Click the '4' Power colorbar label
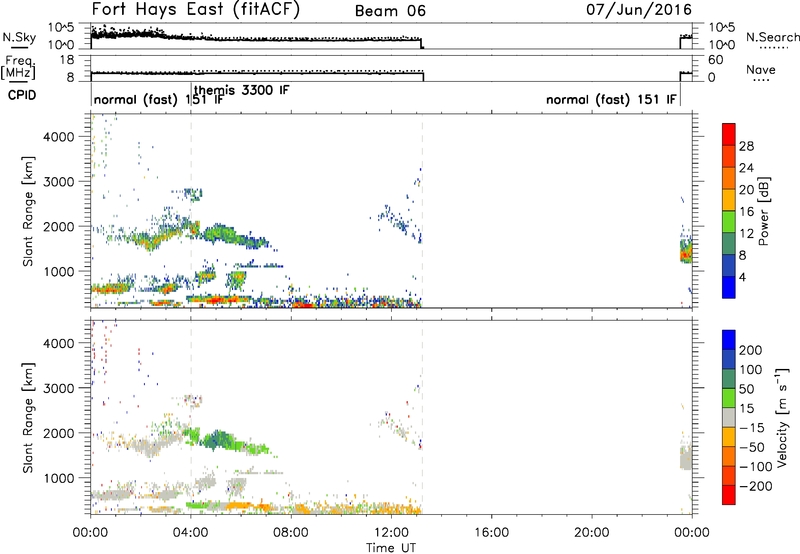 tap(742, 277)
